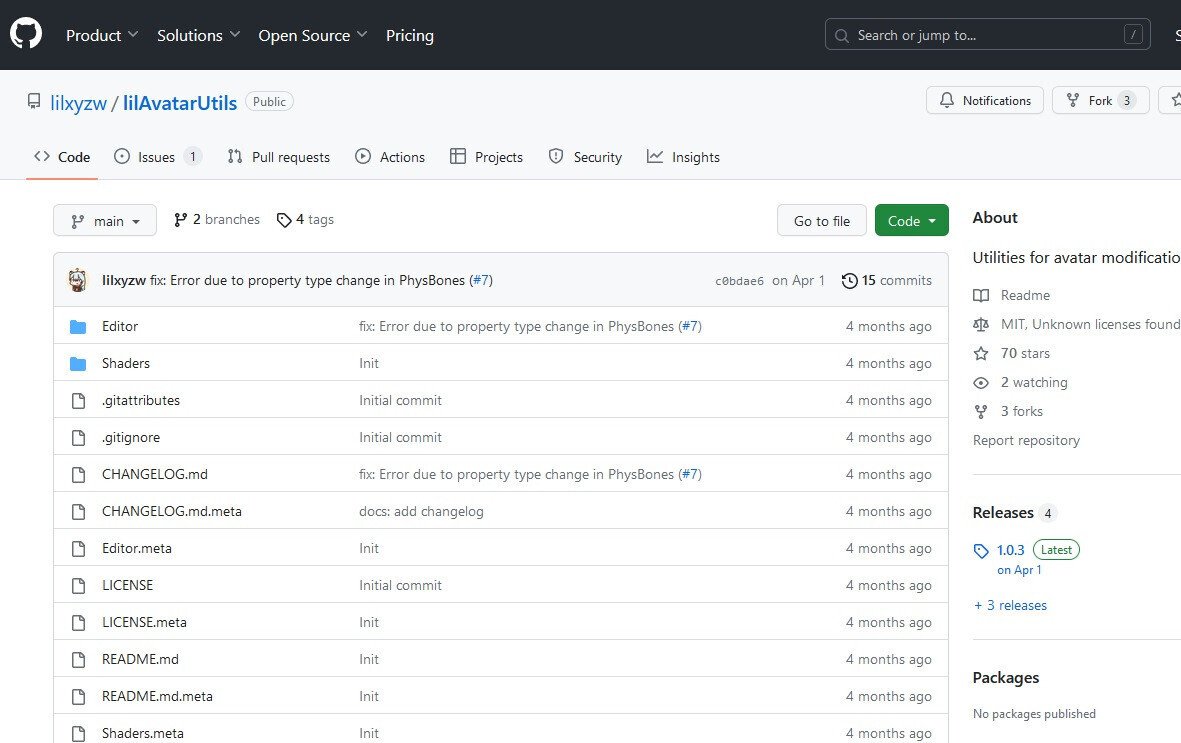Click the Notifications button

(984, 100)
